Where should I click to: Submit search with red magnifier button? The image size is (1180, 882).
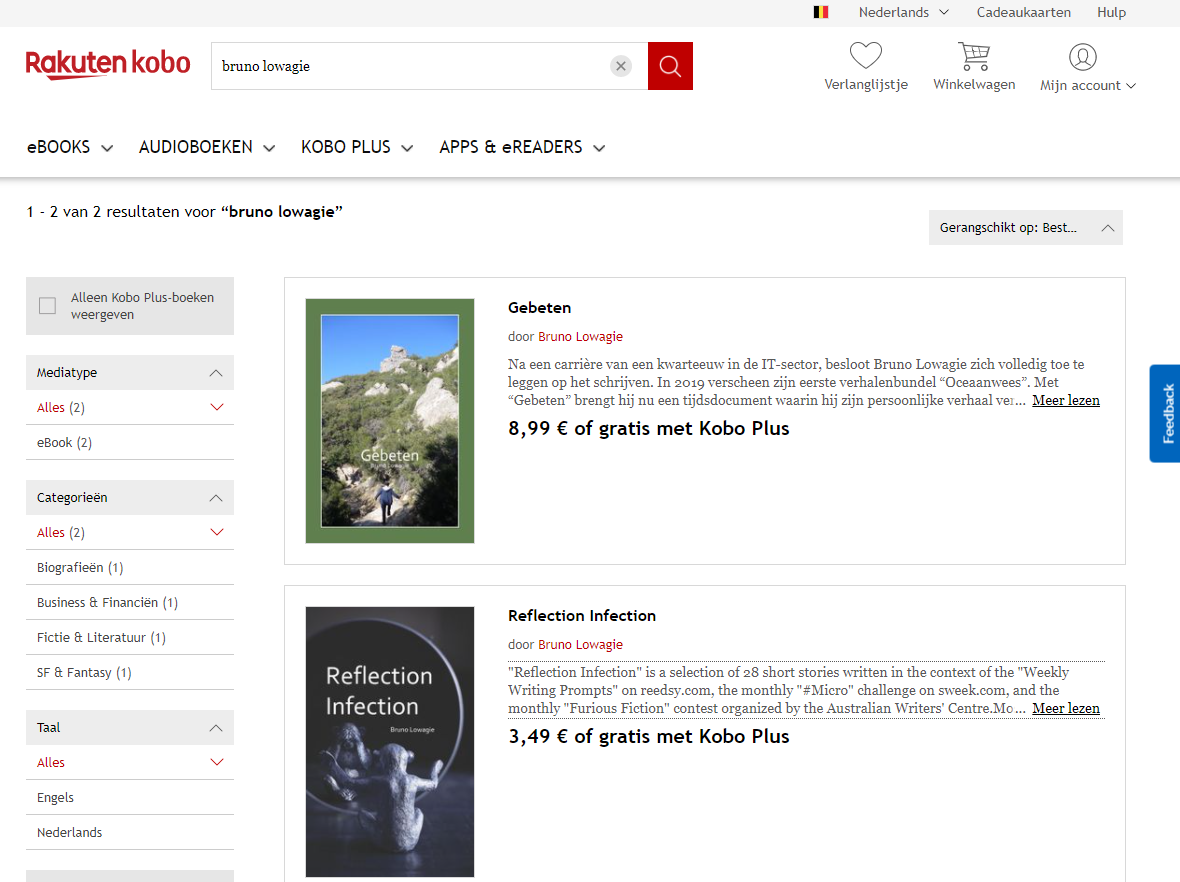[670, 66]
